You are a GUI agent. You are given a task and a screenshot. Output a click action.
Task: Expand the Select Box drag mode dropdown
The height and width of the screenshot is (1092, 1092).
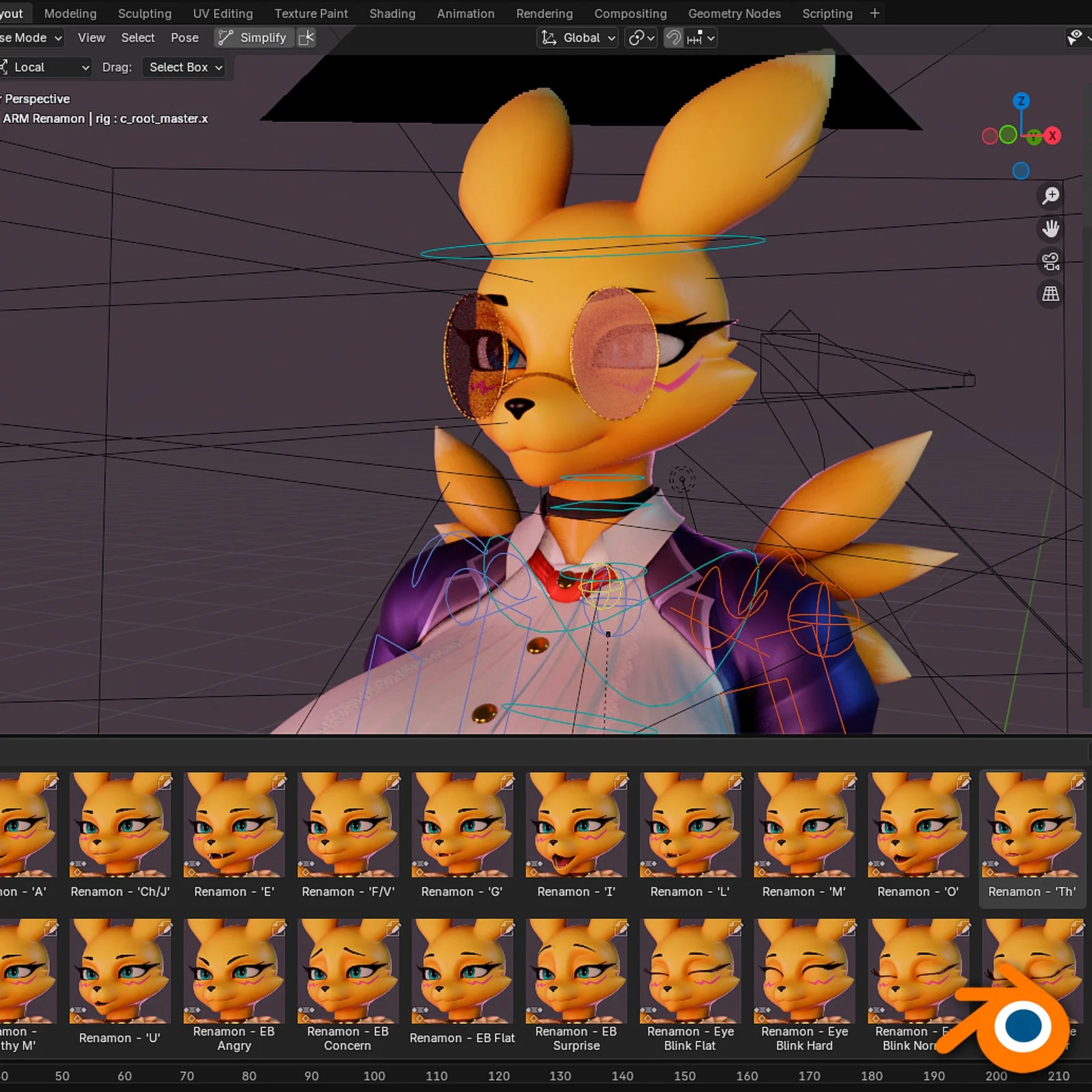pos(184,67)
